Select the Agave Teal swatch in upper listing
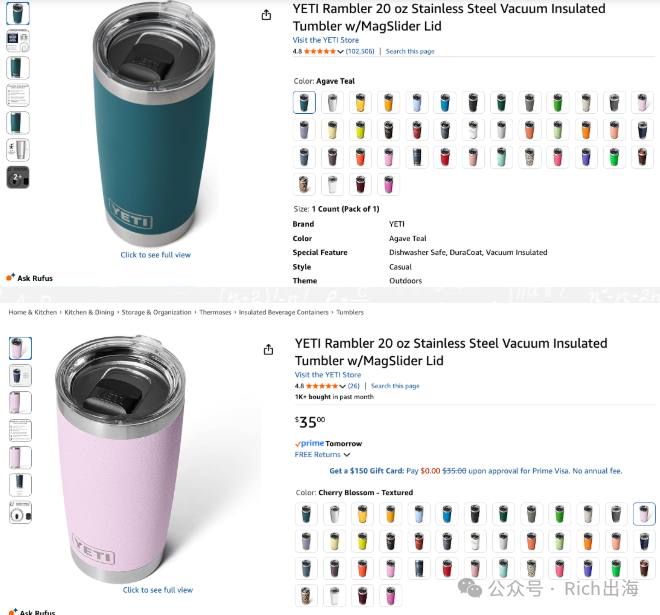660x615 pixels. pos(304,102)
